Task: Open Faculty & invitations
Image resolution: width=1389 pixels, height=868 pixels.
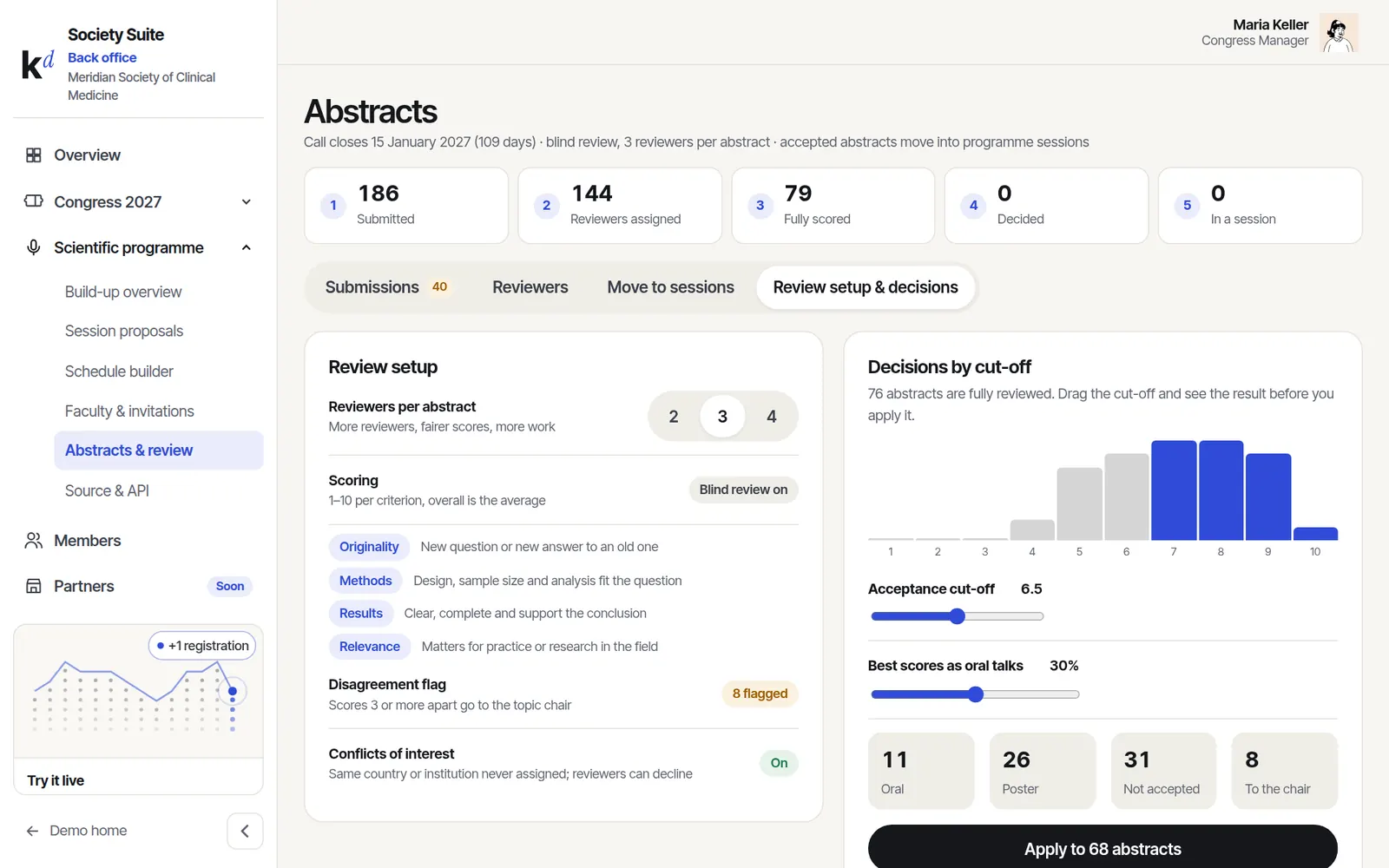Action: (x=159, y=411)
